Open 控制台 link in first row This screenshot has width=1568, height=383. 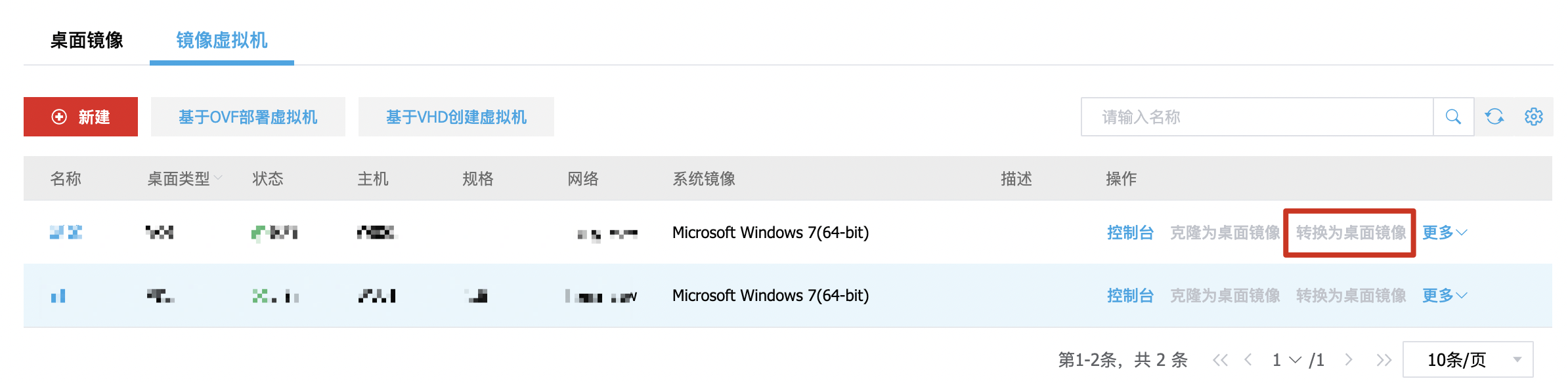coord(1130,233)
